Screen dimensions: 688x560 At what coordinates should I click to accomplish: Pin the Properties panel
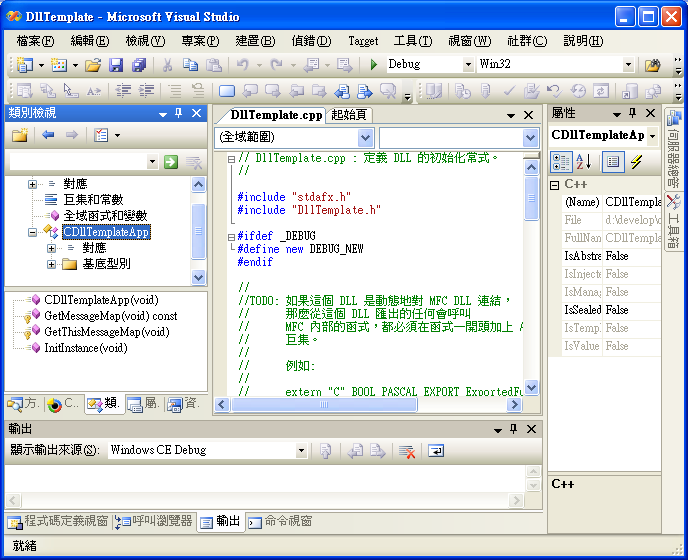632,113
